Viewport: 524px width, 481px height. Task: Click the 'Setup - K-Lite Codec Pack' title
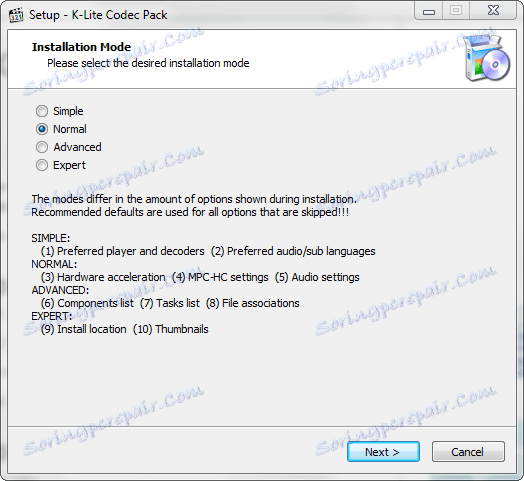pyautogui.click(x=98, y=15)
